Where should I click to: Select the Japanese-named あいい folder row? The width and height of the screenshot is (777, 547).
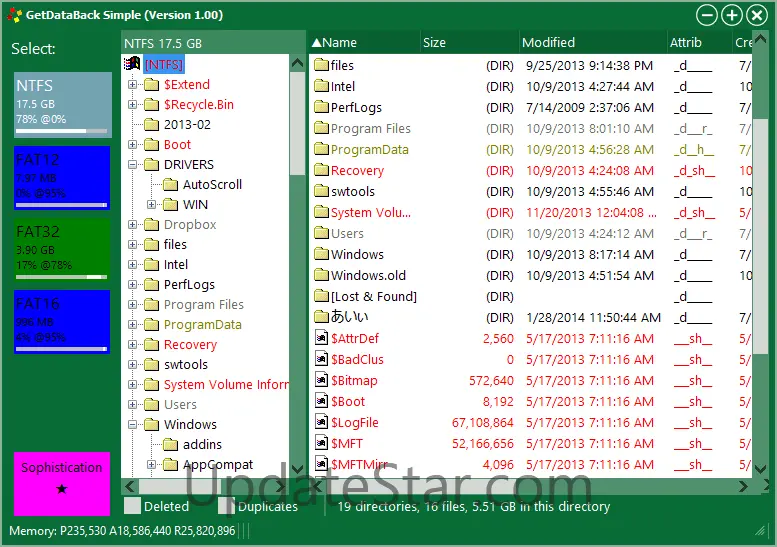point(530,317)
